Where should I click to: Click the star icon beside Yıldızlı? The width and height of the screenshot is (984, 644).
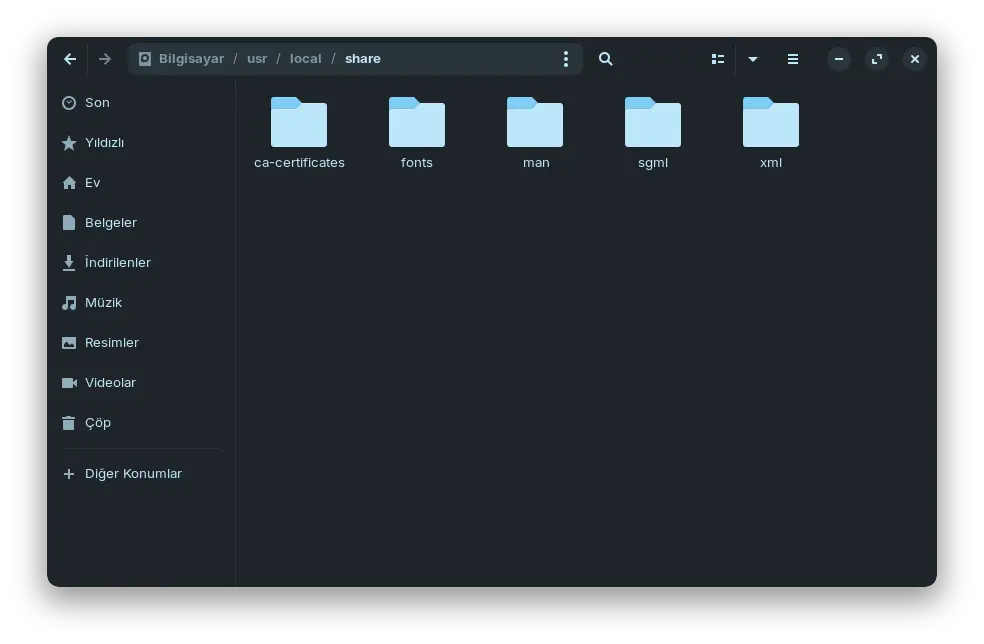pyautogui.click(x=69, y=143)
